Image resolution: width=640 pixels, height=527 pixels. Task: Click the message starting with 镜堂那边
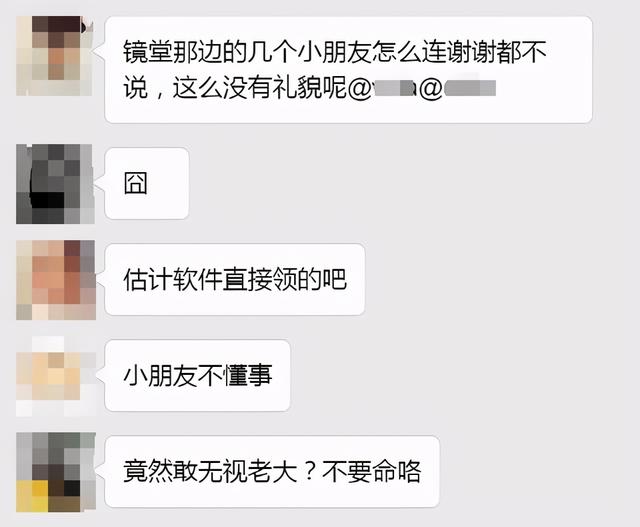[348, 69]
